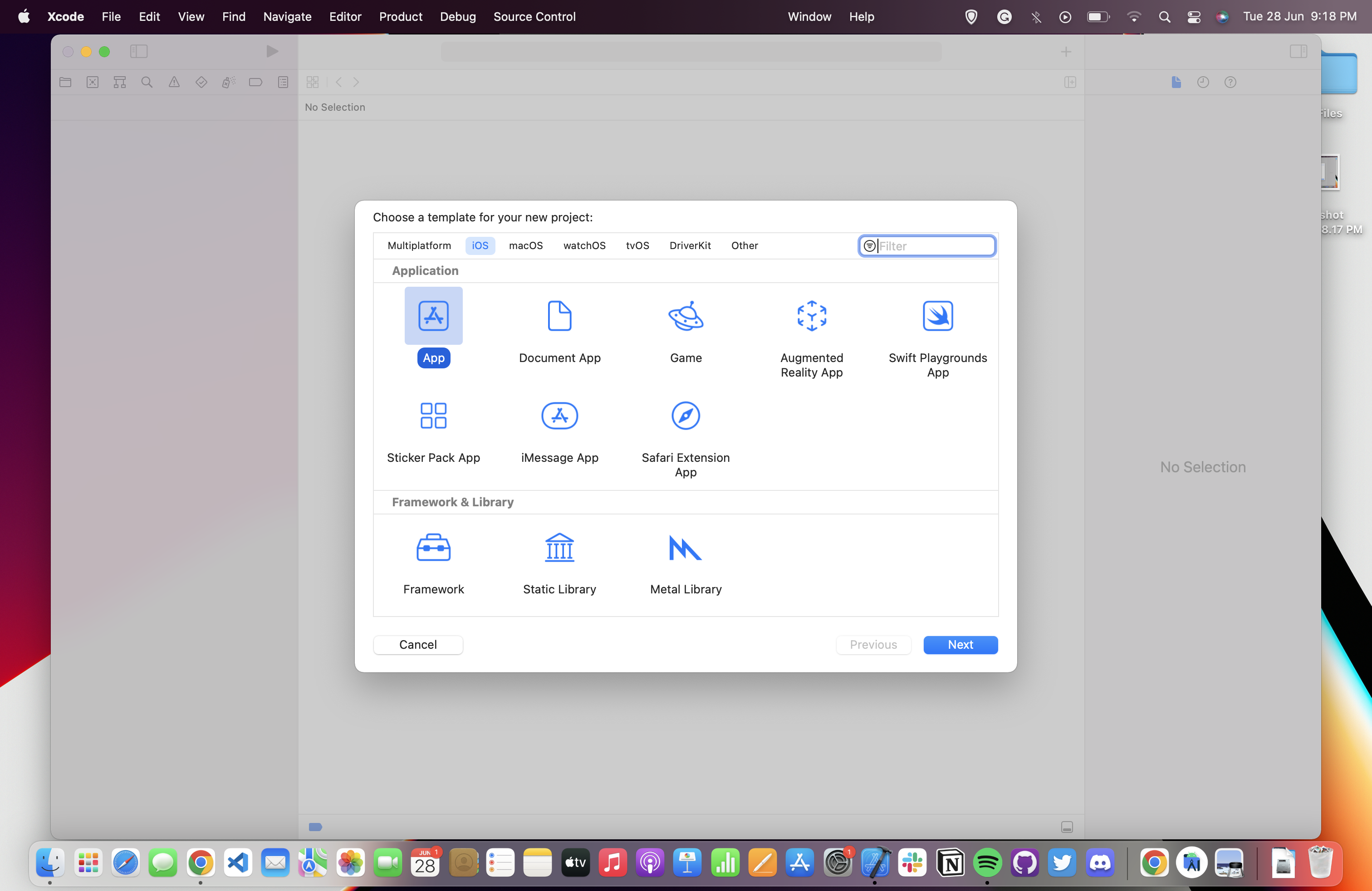Select the Augmented Reality App icon
The image size is (1372, 891).
tap(812, 315)
